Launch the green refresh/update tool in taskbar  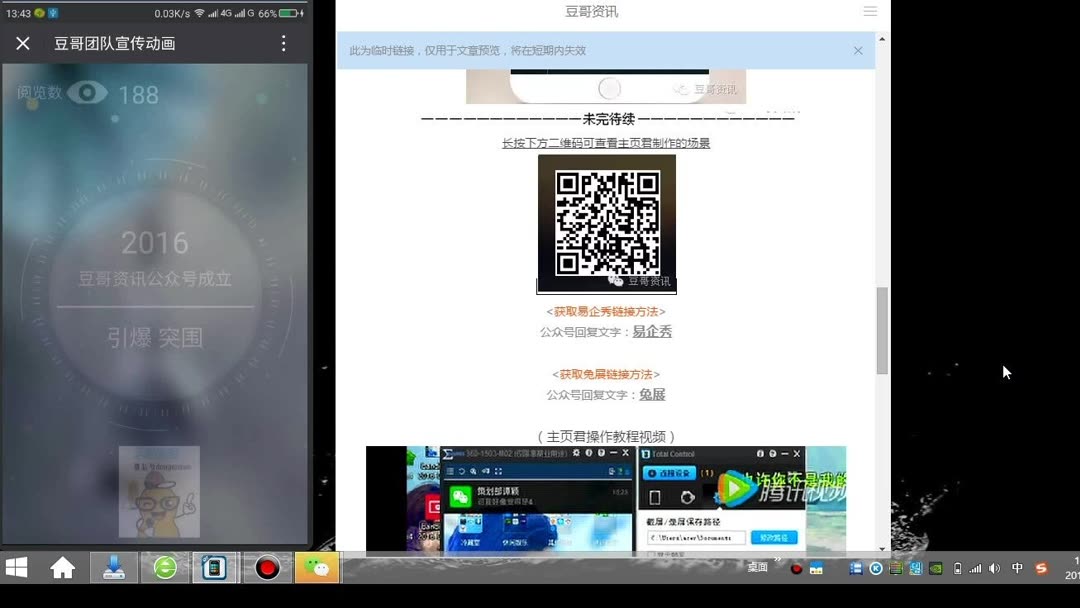point(163,568)
